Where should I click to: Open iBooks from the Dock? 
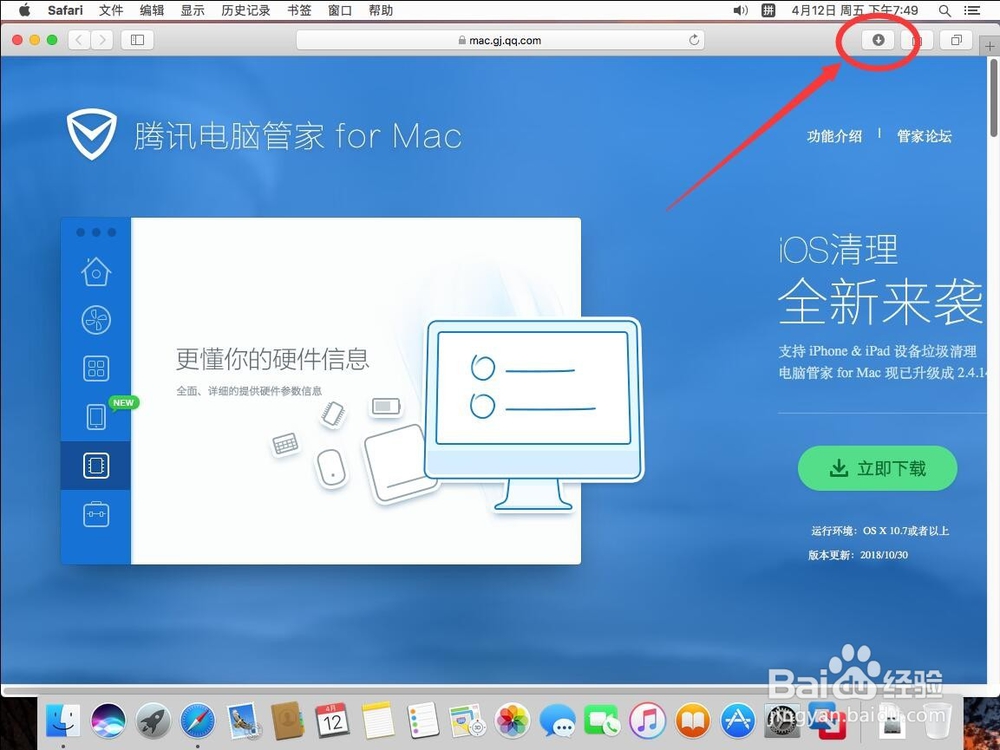[x=692, y=721]
